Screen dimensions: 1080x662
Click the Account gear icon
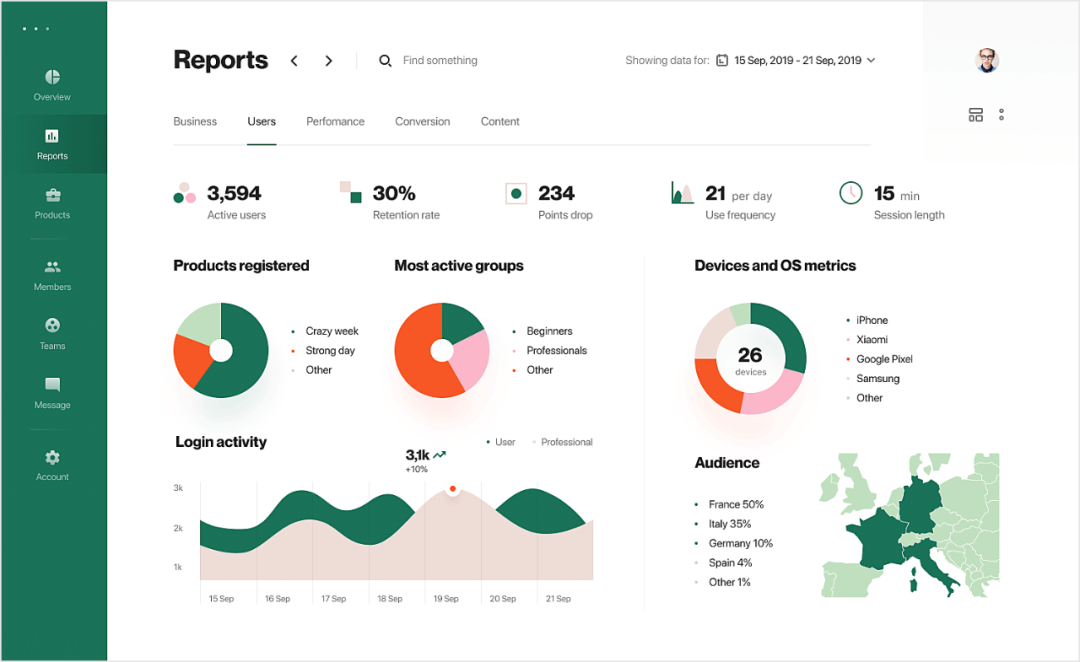coord(52,457)
